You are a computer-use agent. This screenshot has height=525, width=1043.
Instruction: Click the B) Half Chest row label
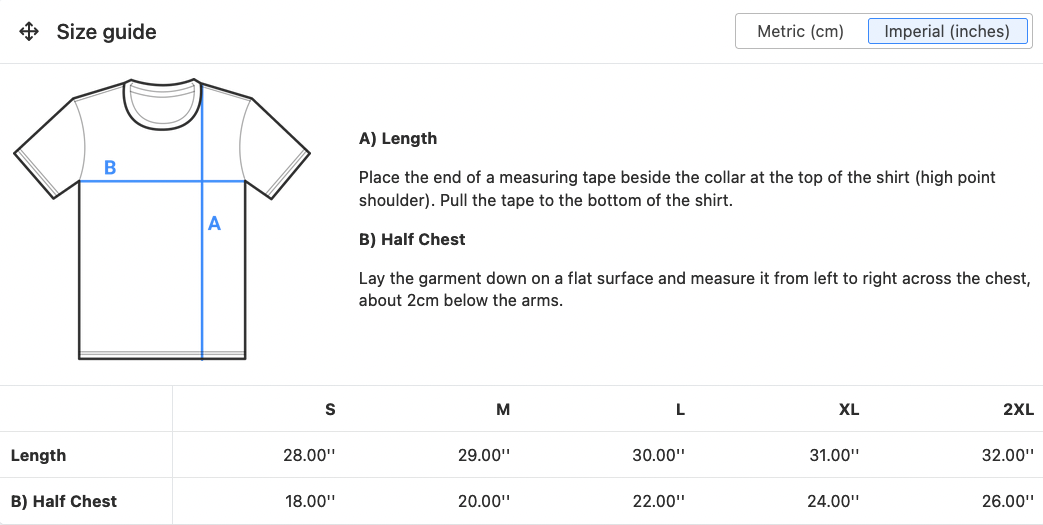(x=64, y=502)
